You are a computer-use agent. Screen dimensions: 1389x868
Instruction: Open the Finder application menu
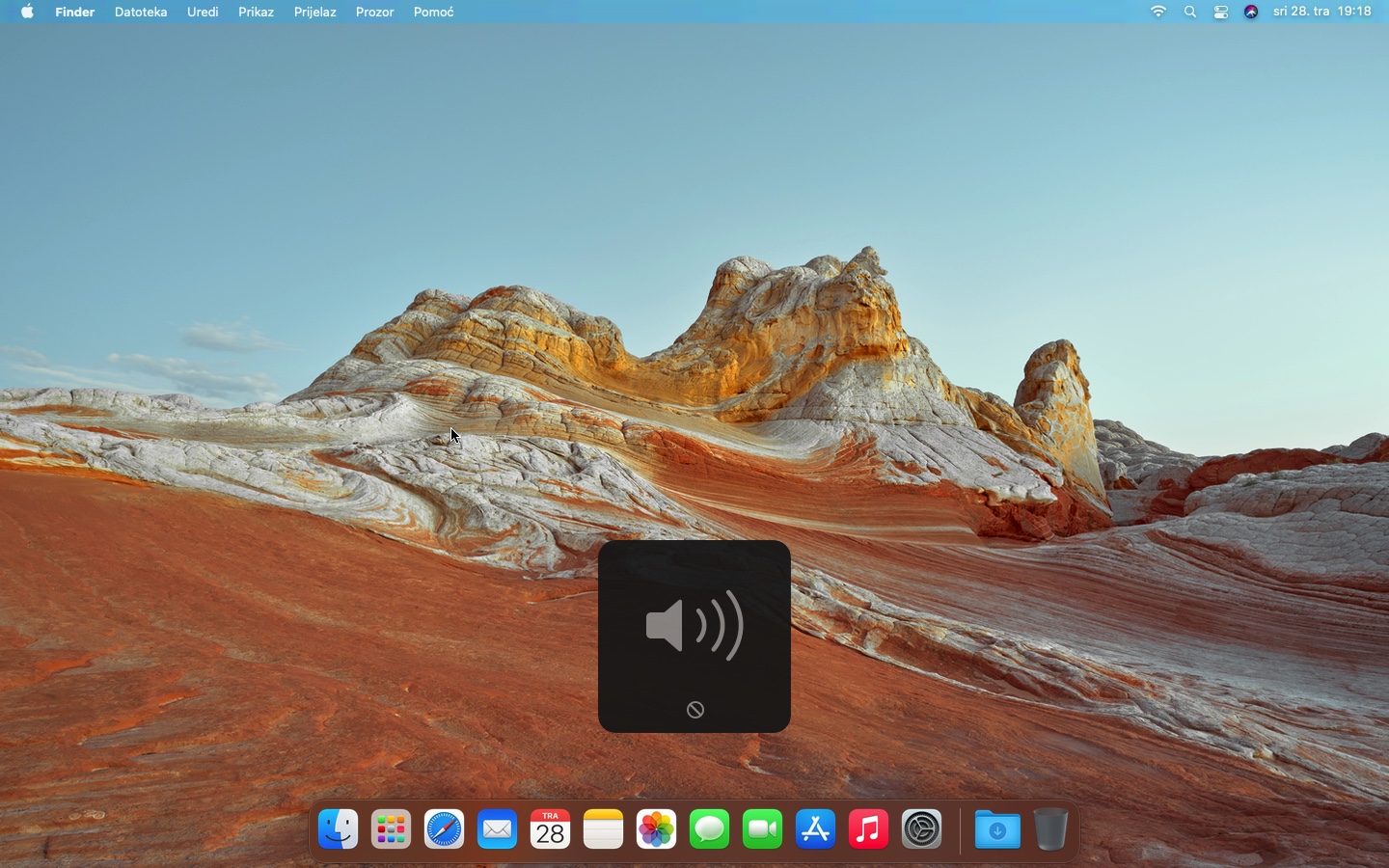tap(75, 12)
